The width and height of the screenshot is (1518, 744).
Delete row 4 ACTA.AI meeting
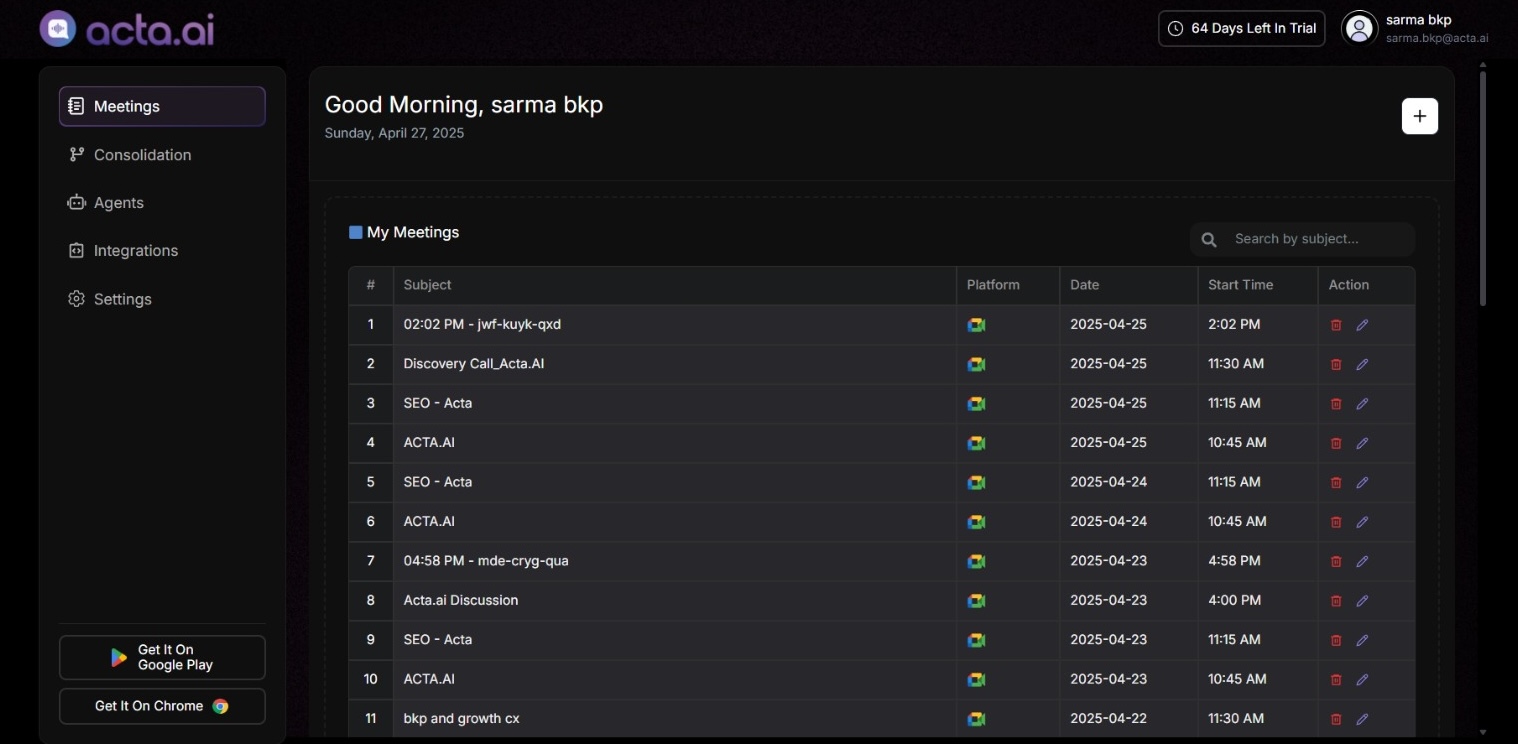point(1336,443)
